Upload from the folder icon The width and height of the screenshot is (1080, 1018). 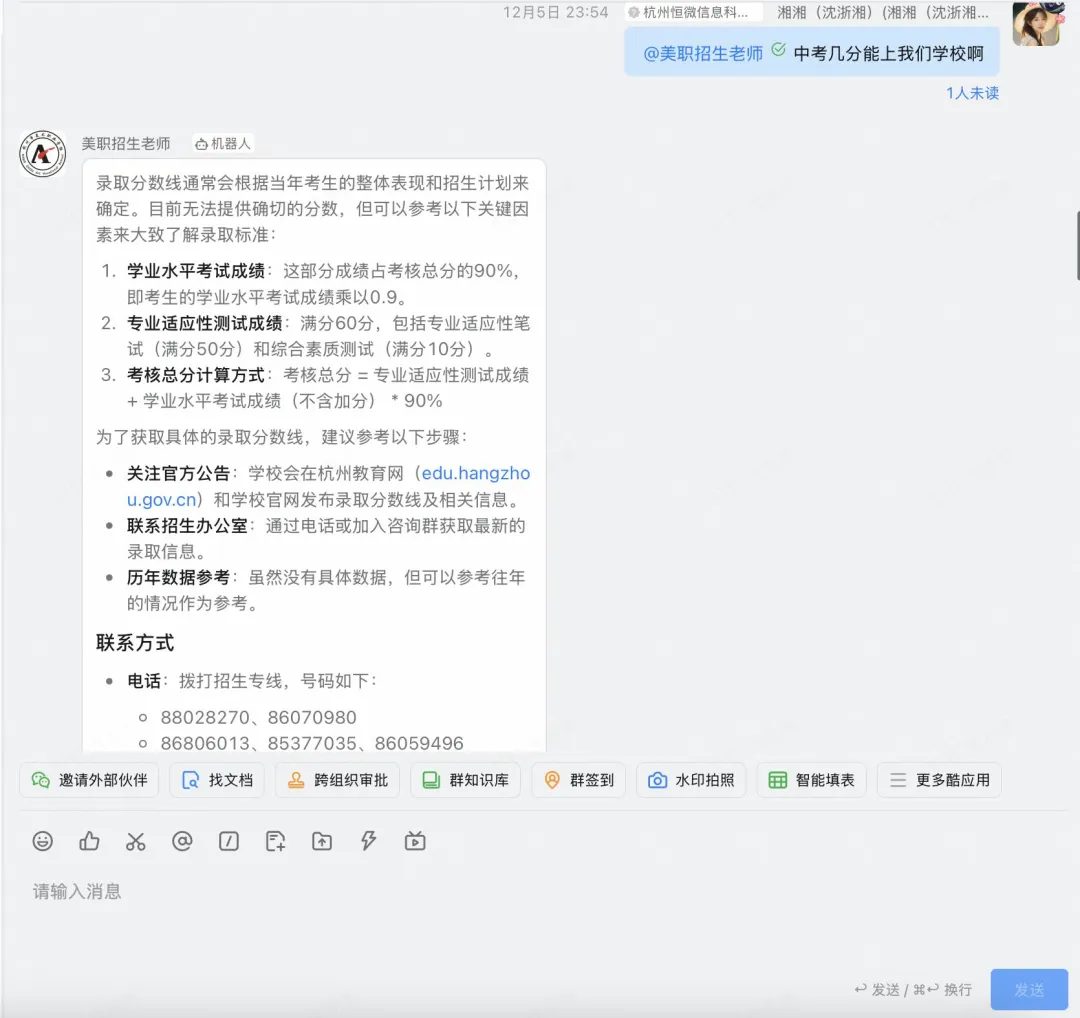point(321,841)
